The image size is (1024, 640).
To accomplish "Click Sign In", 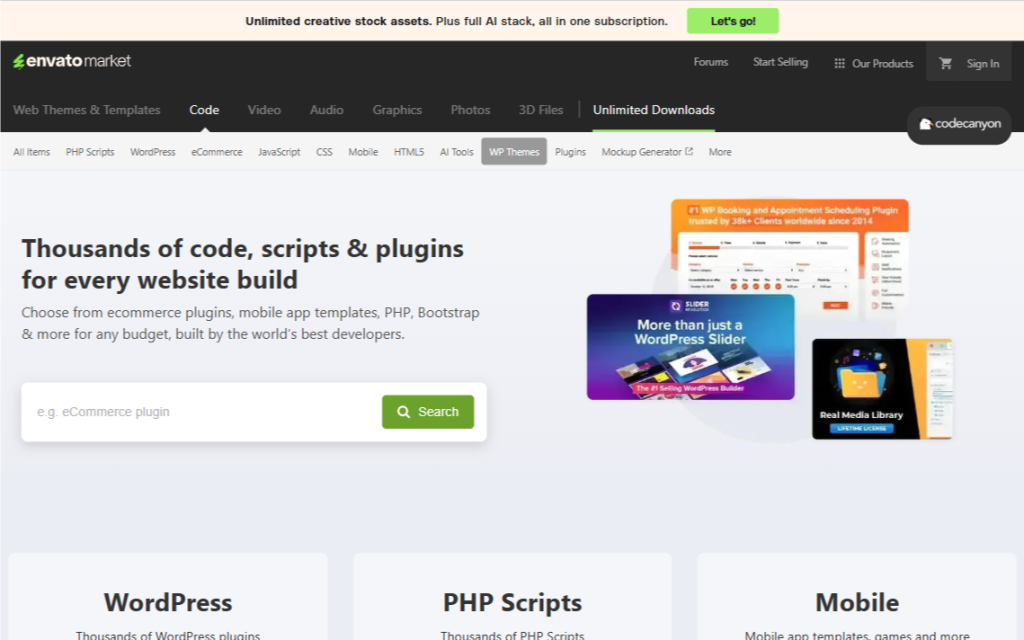I will point(983,63).
